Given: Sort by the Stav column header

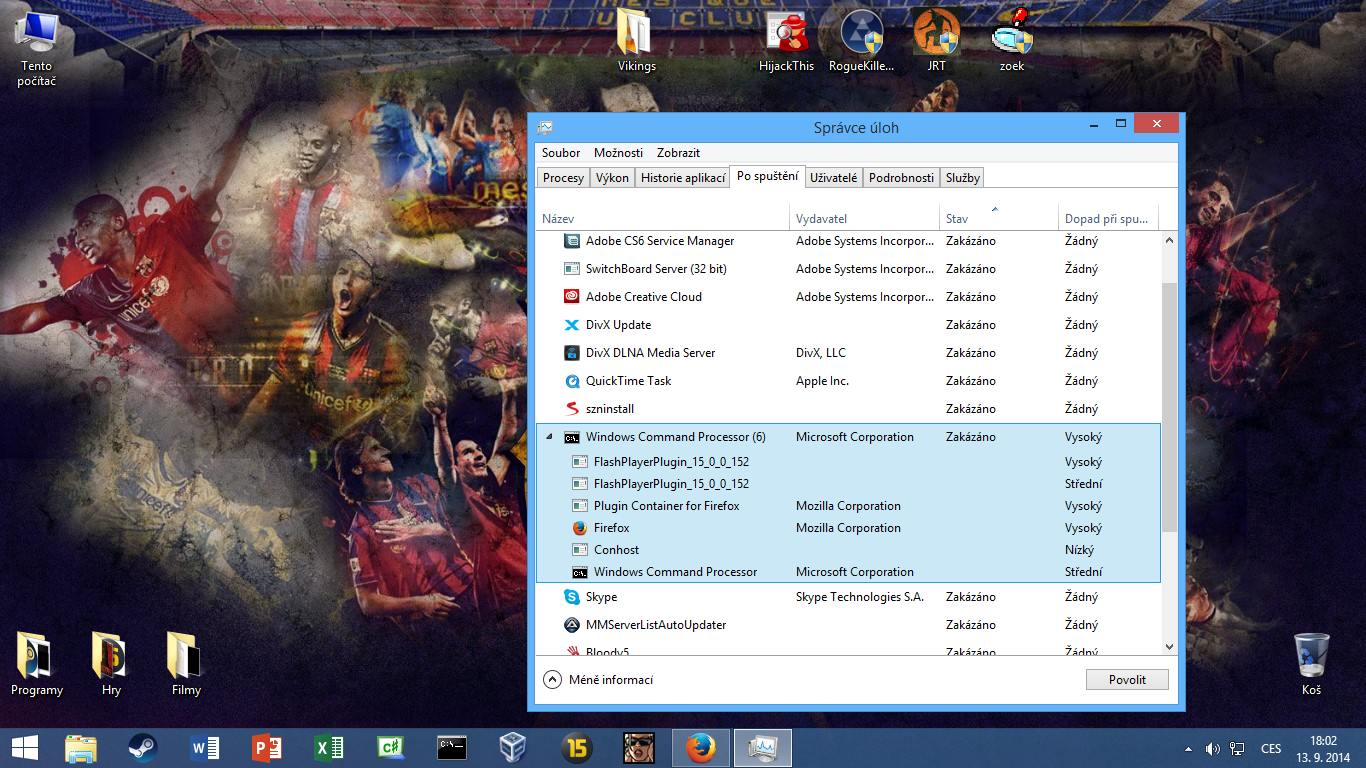Looking at the screenshot, I should [x=999, y=218].
